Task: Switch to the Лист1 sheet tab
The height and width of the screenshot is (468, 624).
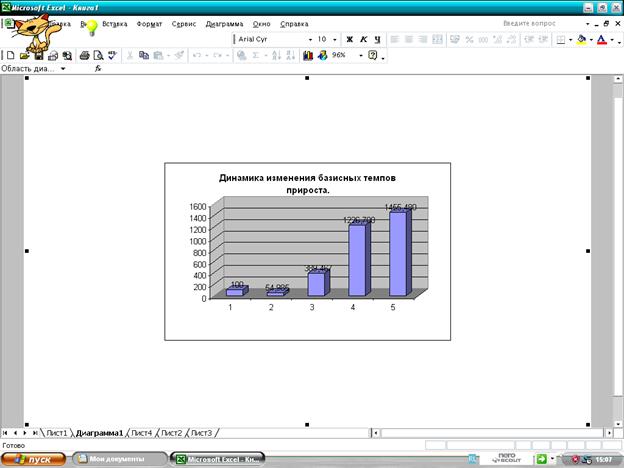Action: [x=56, y=433]
